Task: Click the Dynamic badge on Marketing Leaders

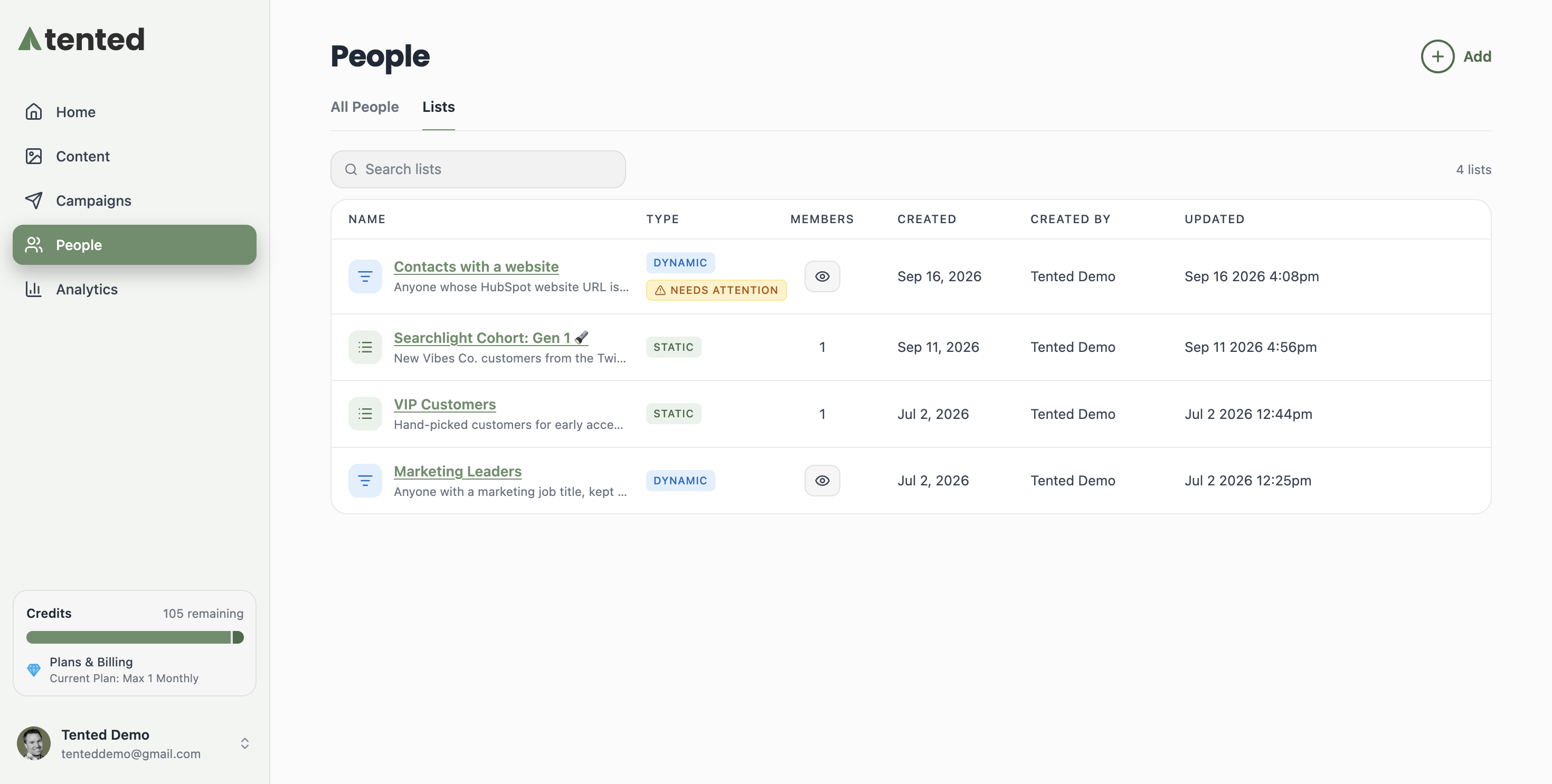Action: coord(680,481)
